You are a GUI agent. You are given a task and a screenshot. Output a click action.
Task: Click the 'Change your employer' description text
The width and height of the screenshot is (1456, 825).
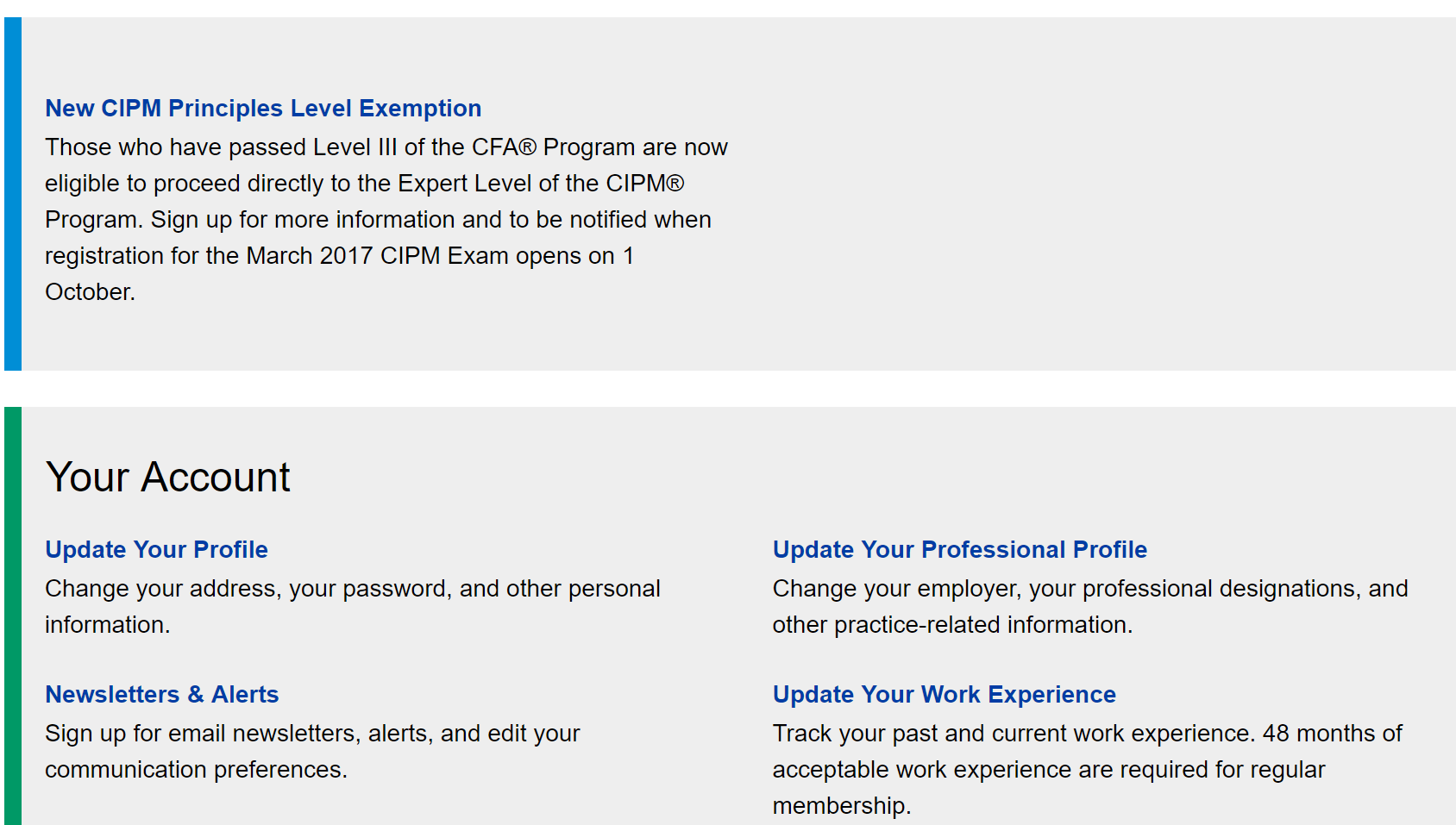1089,589
